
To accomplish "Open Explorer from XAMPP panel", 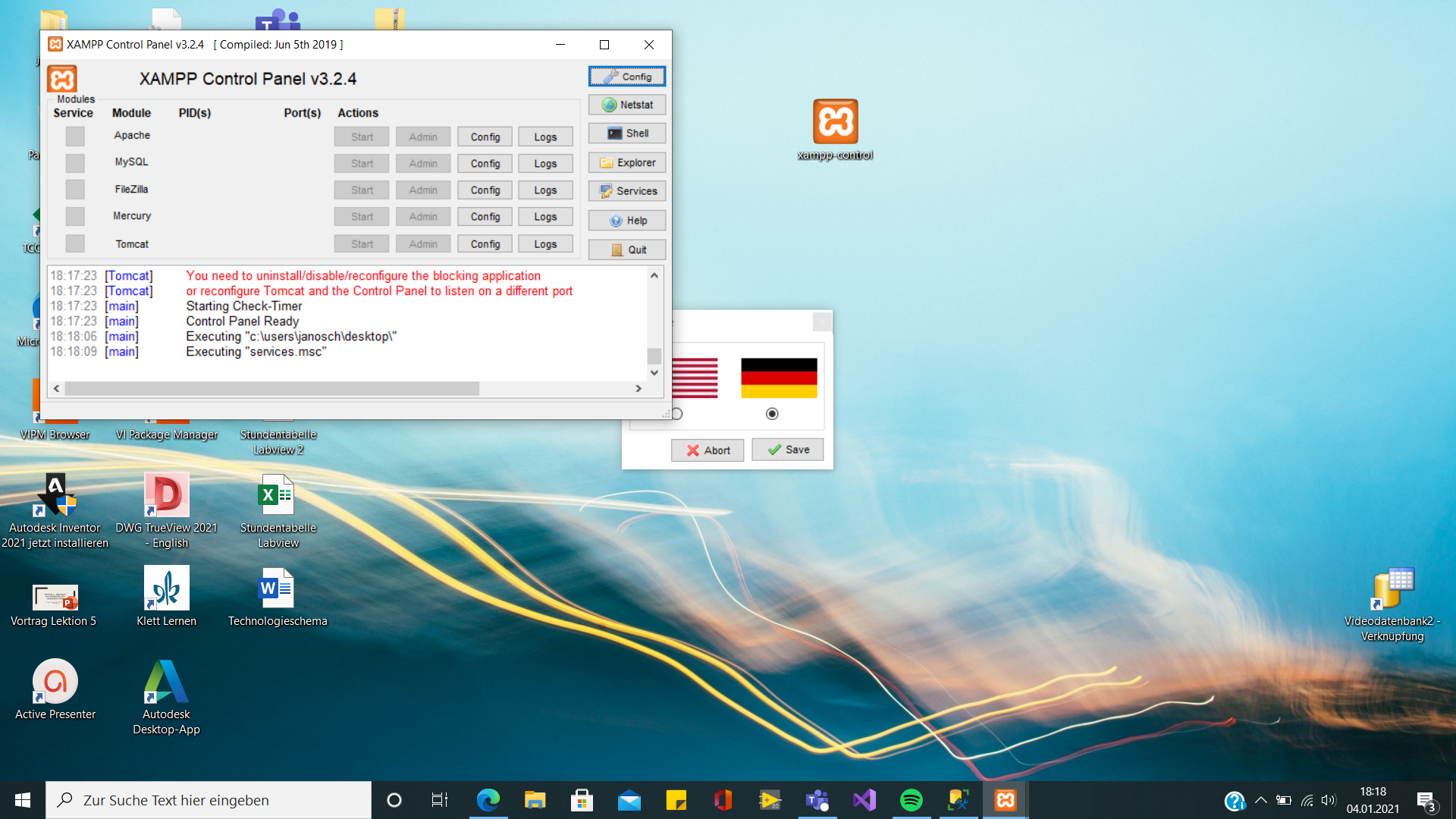I will pyautogui.click(x=627, y=162).
